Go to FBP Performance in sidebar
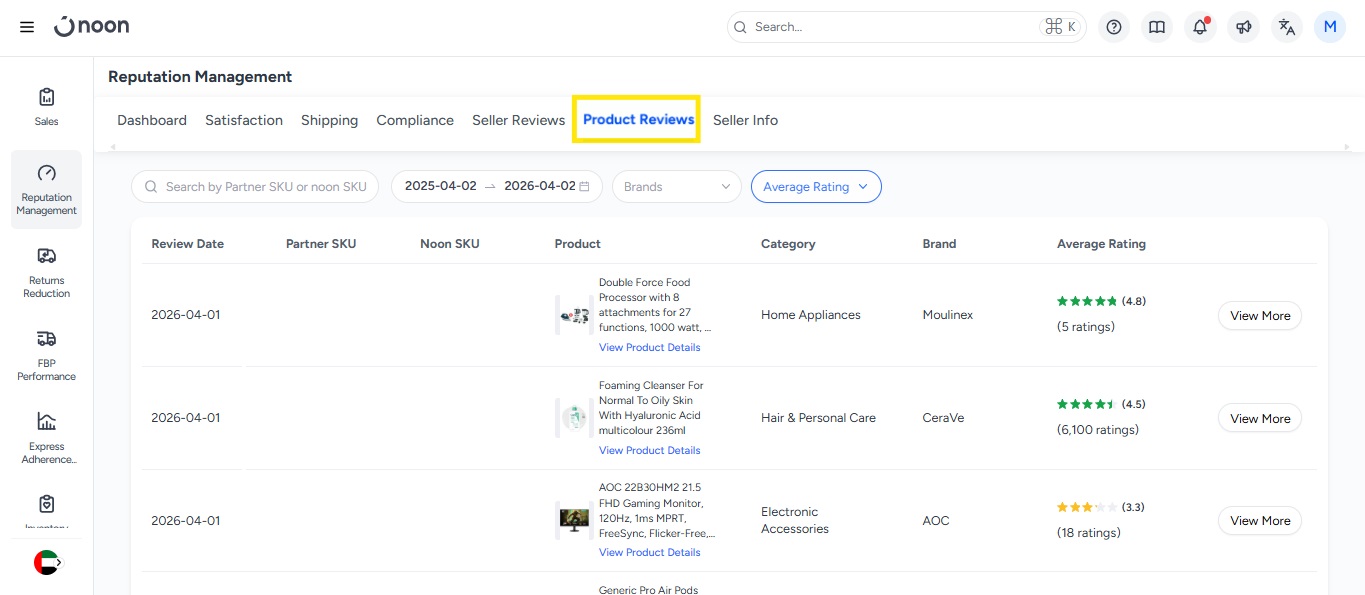1365x595 pixels. point(46,356)
